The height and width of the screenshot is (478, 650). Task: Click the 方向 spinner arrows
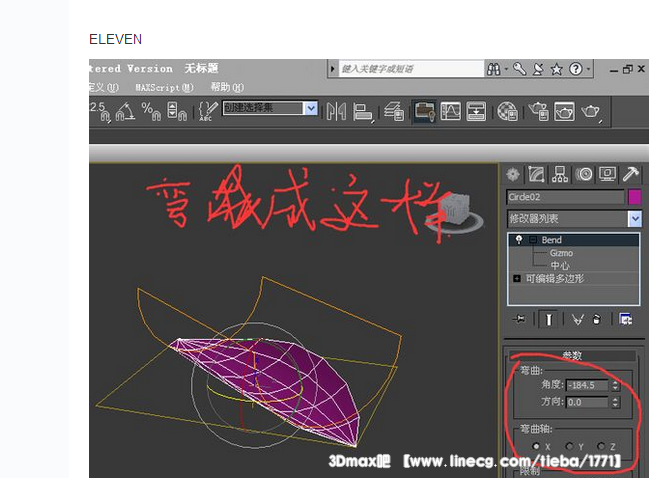pyautogui.click(x=615, y=402)
